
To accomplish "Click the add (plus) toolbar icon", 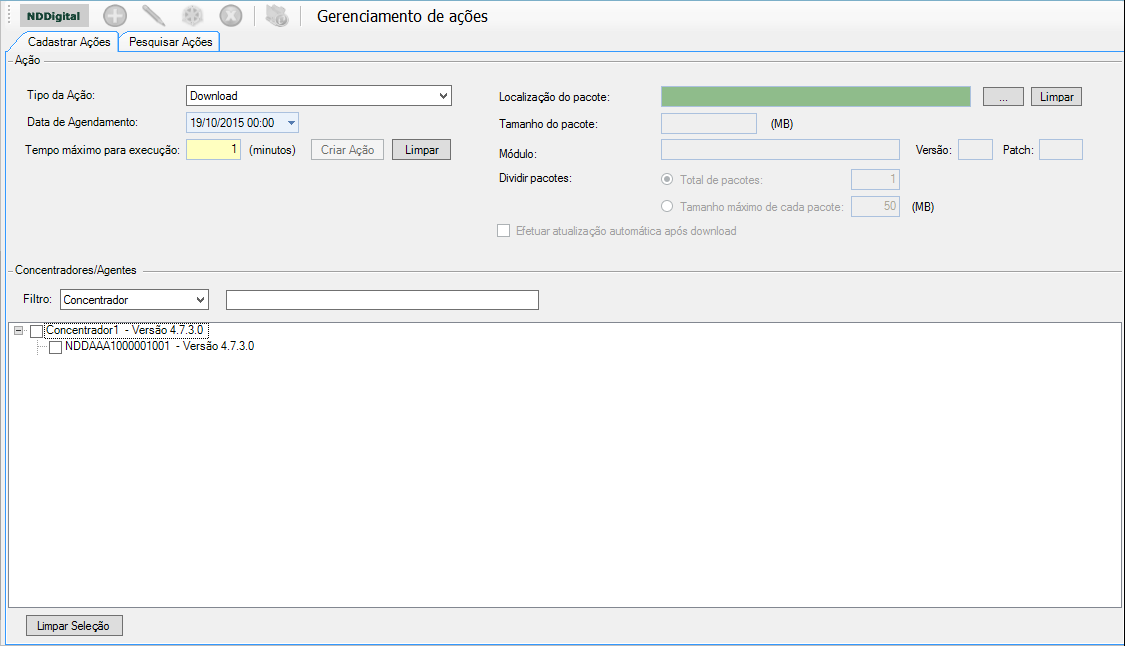I will (x=115, y=16).
